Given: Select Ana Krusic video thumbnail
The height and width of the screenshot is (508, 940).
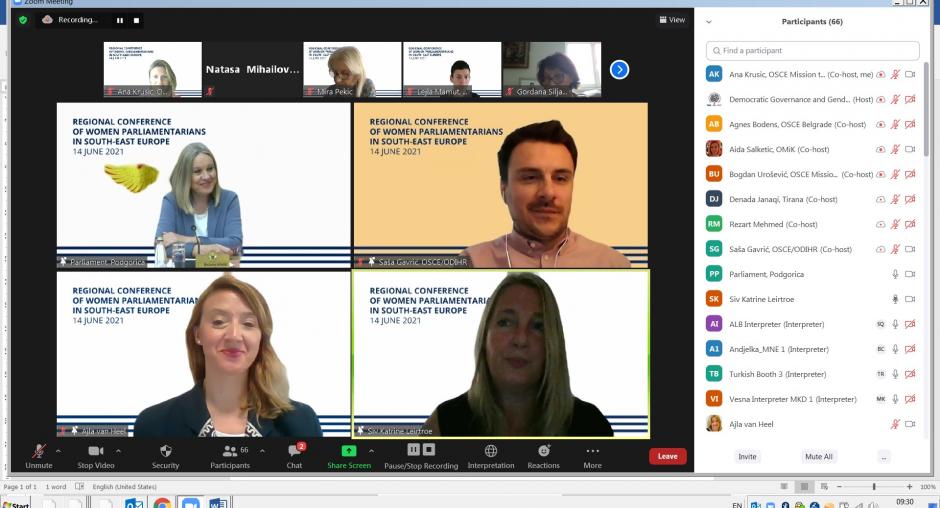Looking at the screenshot, I should point(153,70).
